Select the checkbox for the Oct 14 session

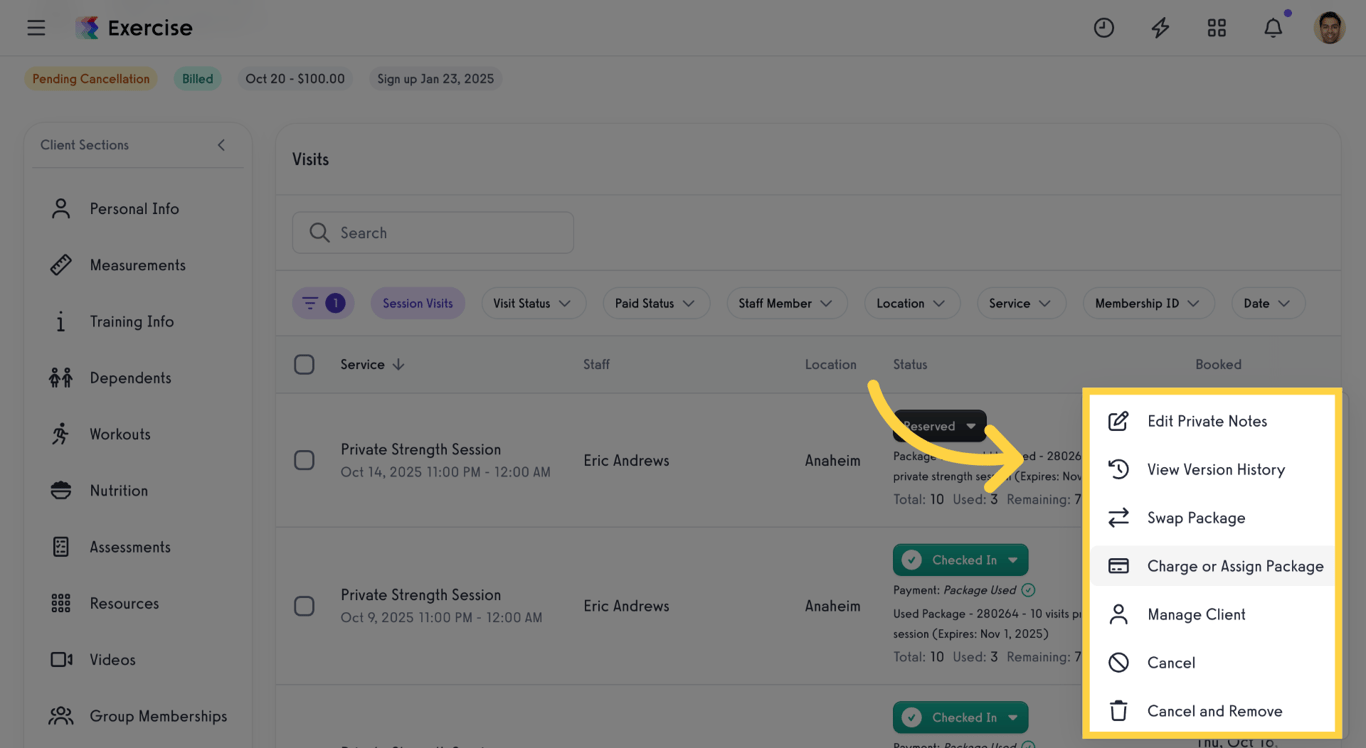point(305,460)
